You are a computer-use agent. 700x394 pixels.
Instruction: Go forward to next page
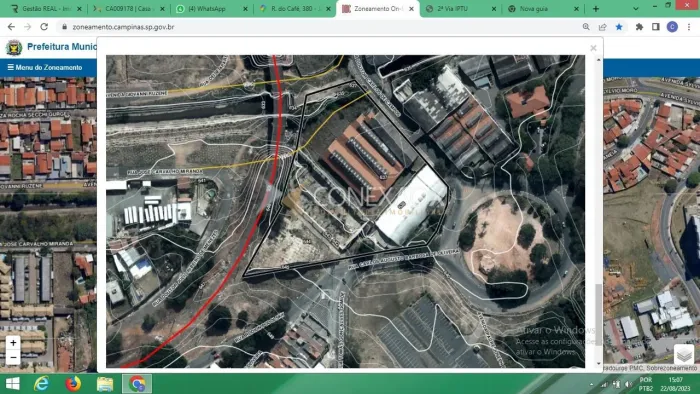coord(28,27)
